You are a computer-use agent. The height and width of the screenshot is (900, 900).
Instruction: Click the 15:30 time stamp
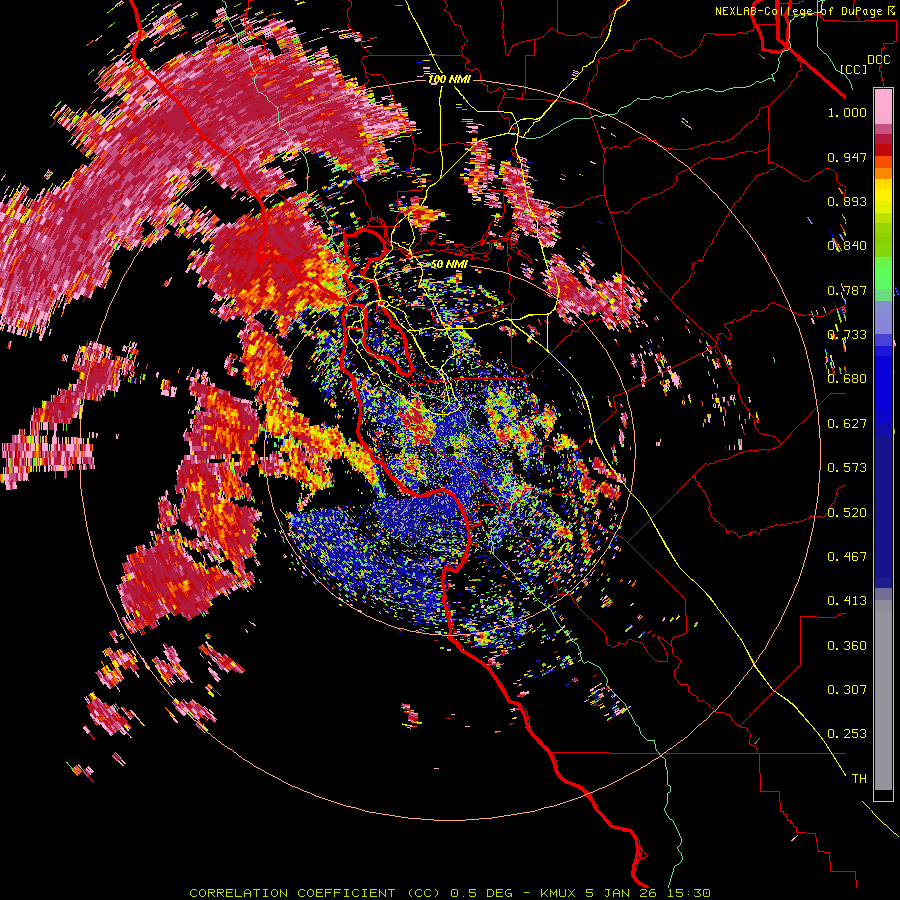(689, 893)
